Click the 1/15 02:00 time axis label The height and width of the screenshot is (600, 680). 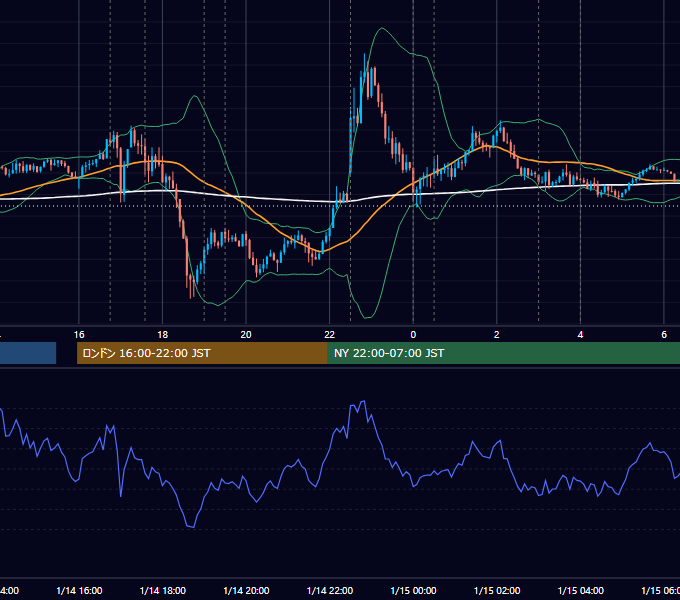(497, 590)
